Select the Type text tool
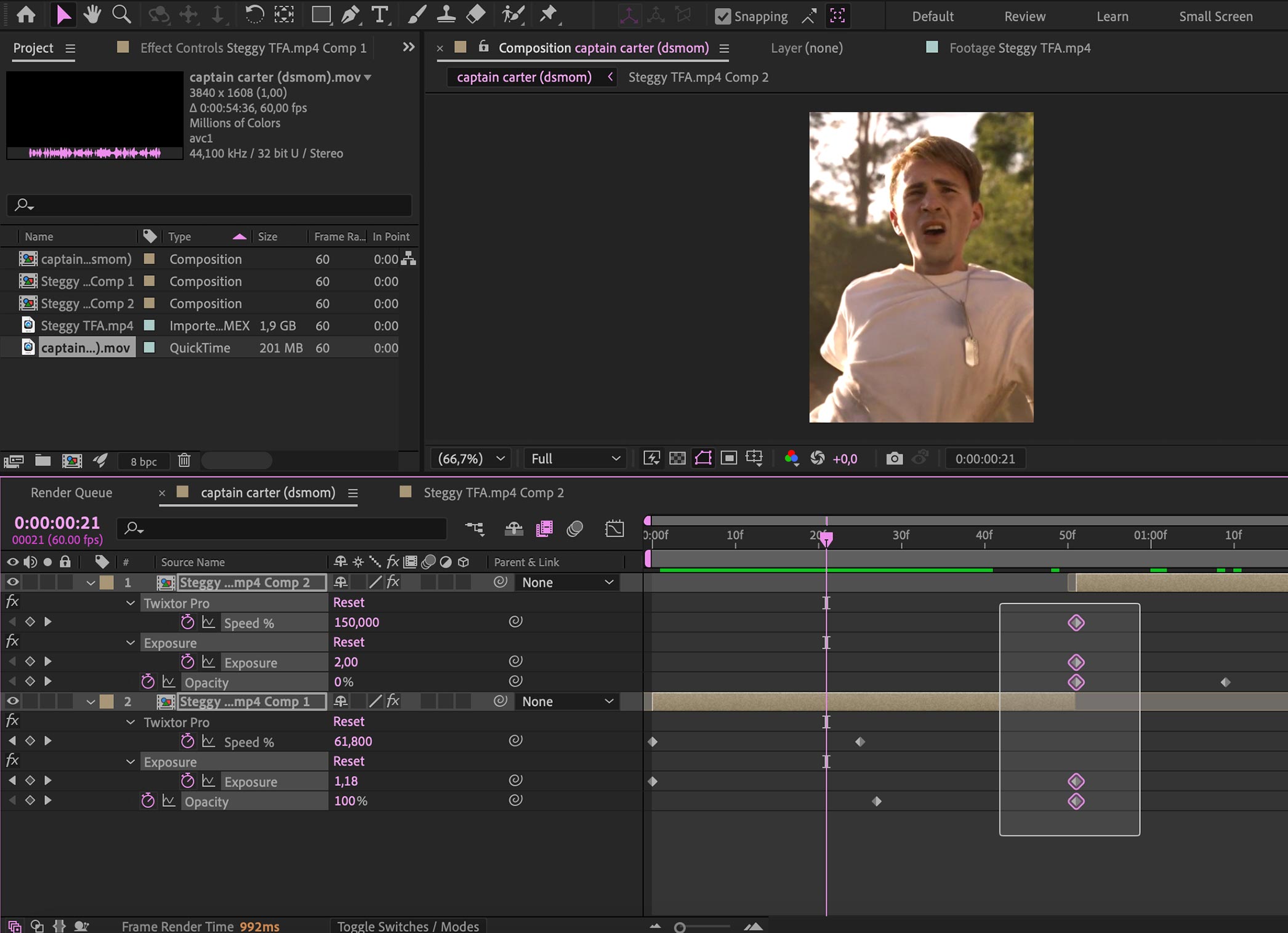Screen dimensions: 1288x933 380,14
